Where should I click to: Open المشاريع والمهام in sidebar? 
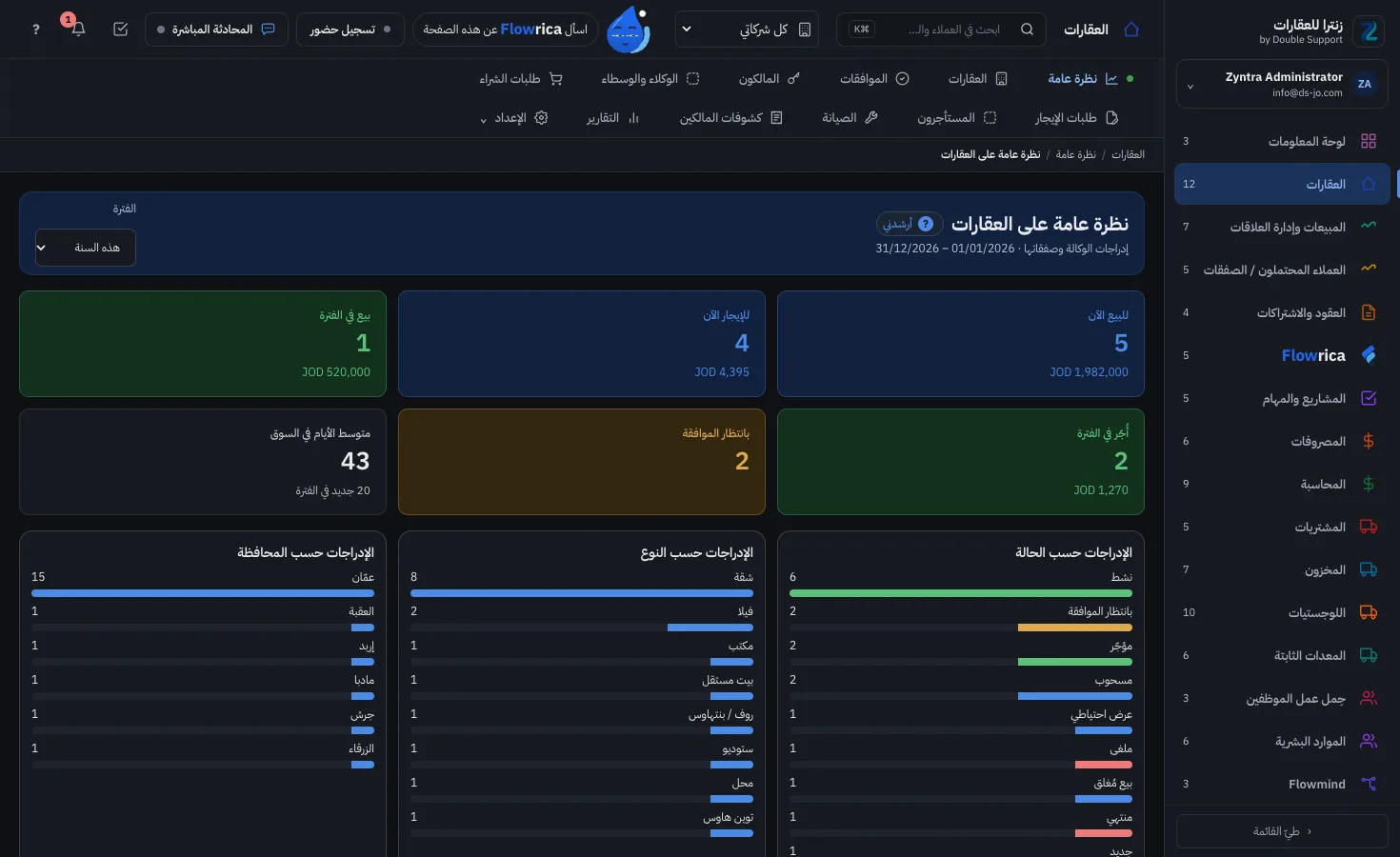(1282, 398)
